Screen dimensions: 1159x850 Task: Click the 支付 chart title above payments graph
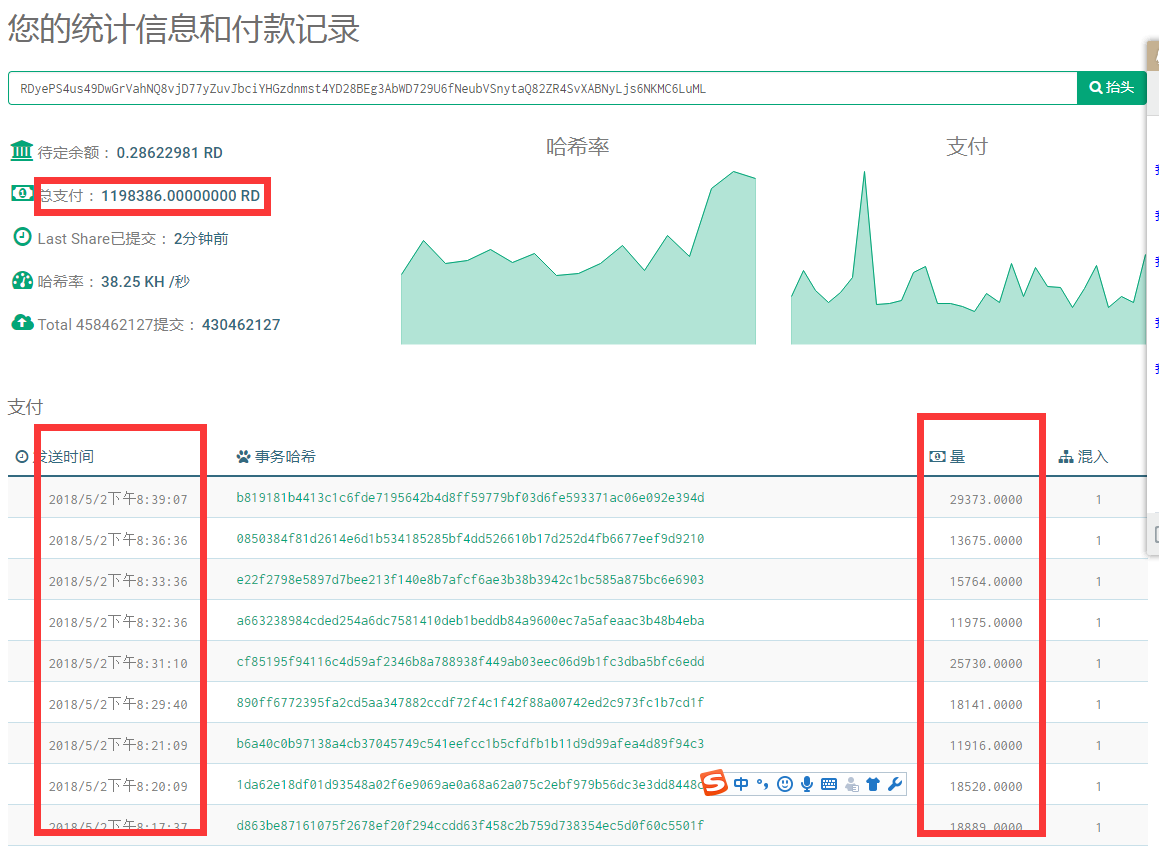967,146
